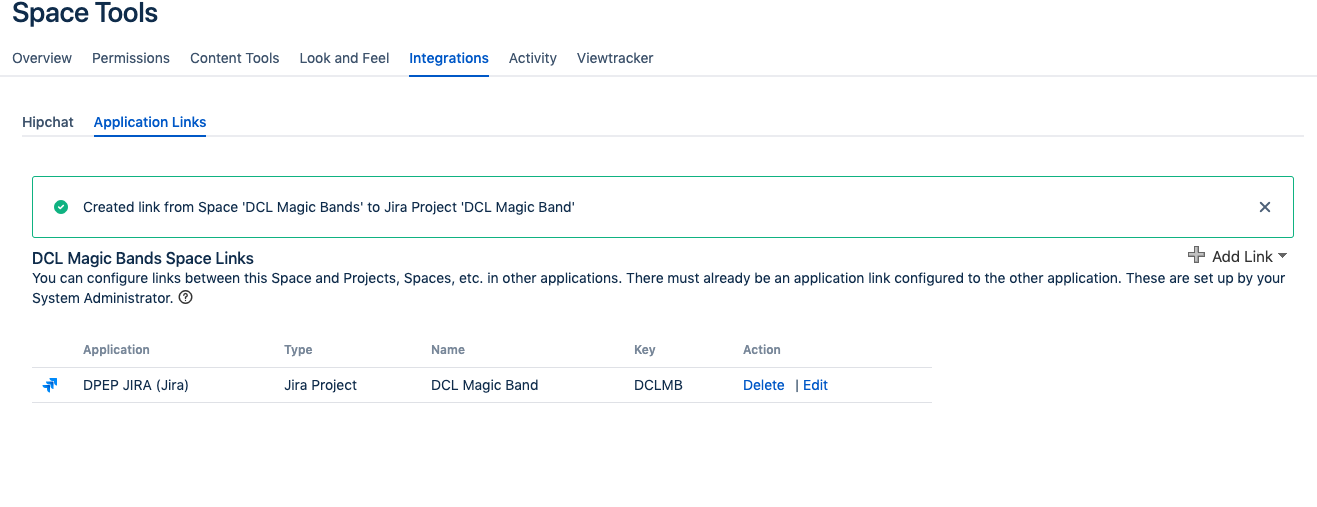Open the Overview tab
1317x507 pixels.
[42, 58]
